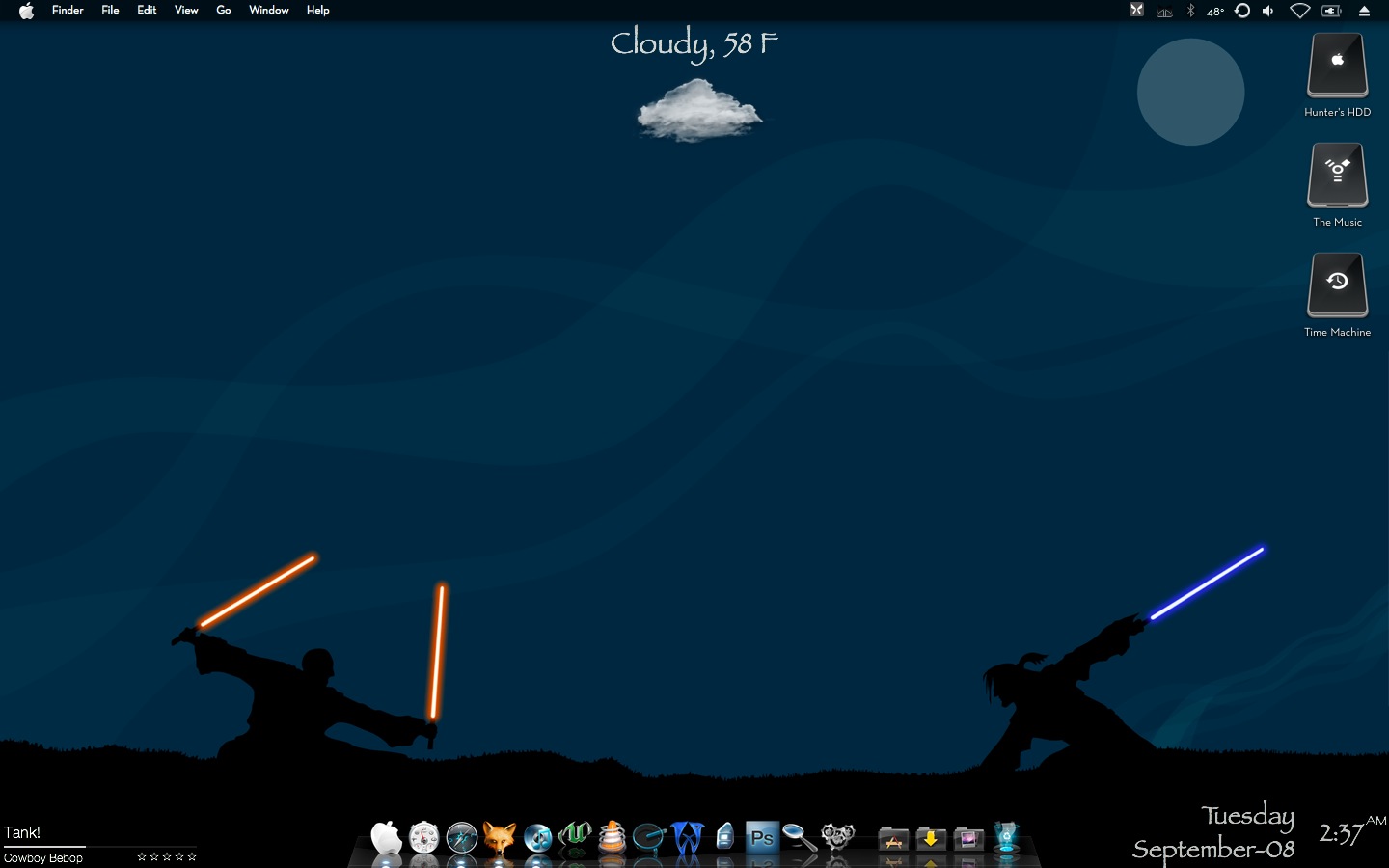Open the Help menu
1389x868 pixels.
317,11
